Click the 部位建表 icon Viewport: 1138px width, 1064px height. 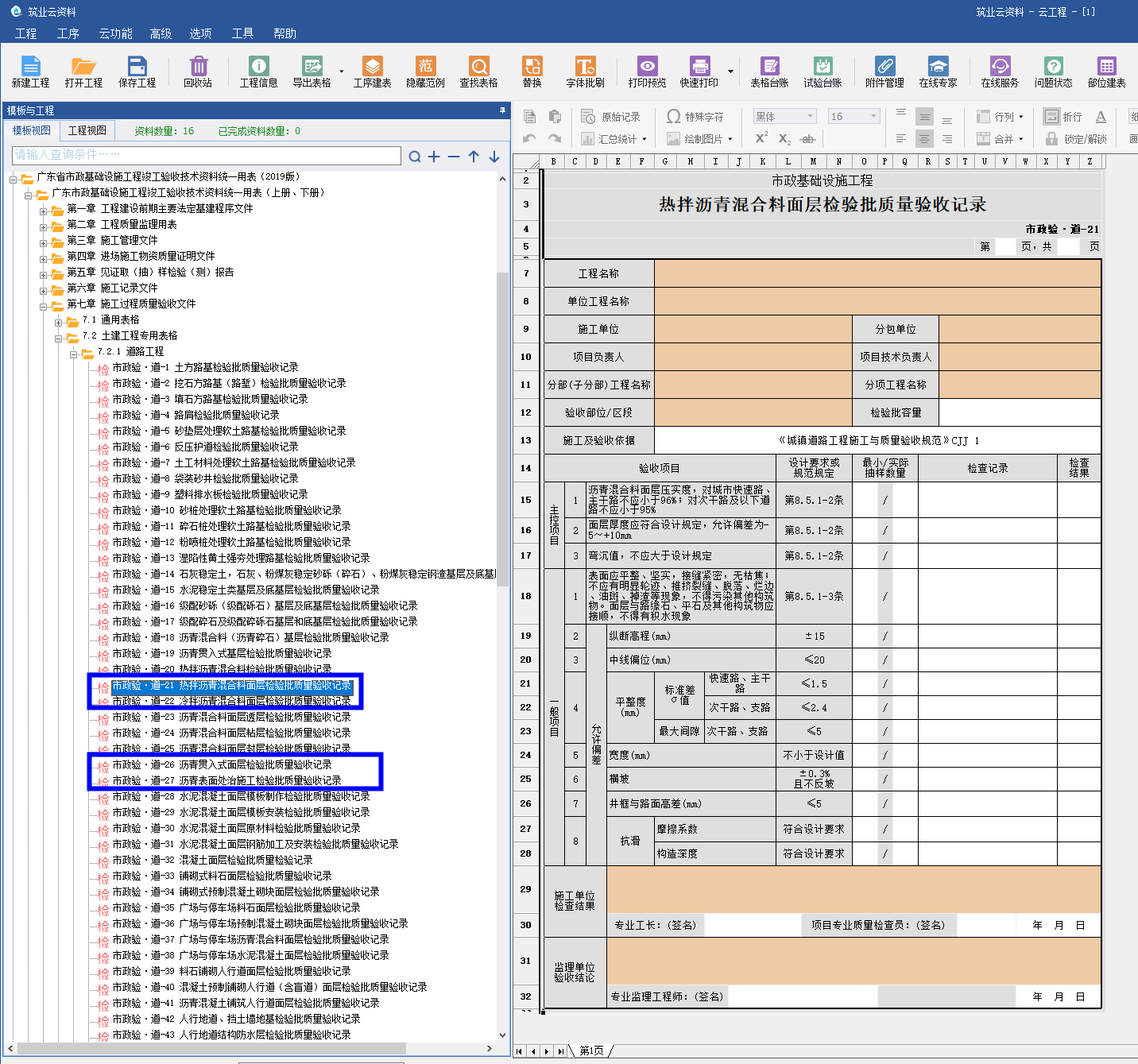(1106, 72)
